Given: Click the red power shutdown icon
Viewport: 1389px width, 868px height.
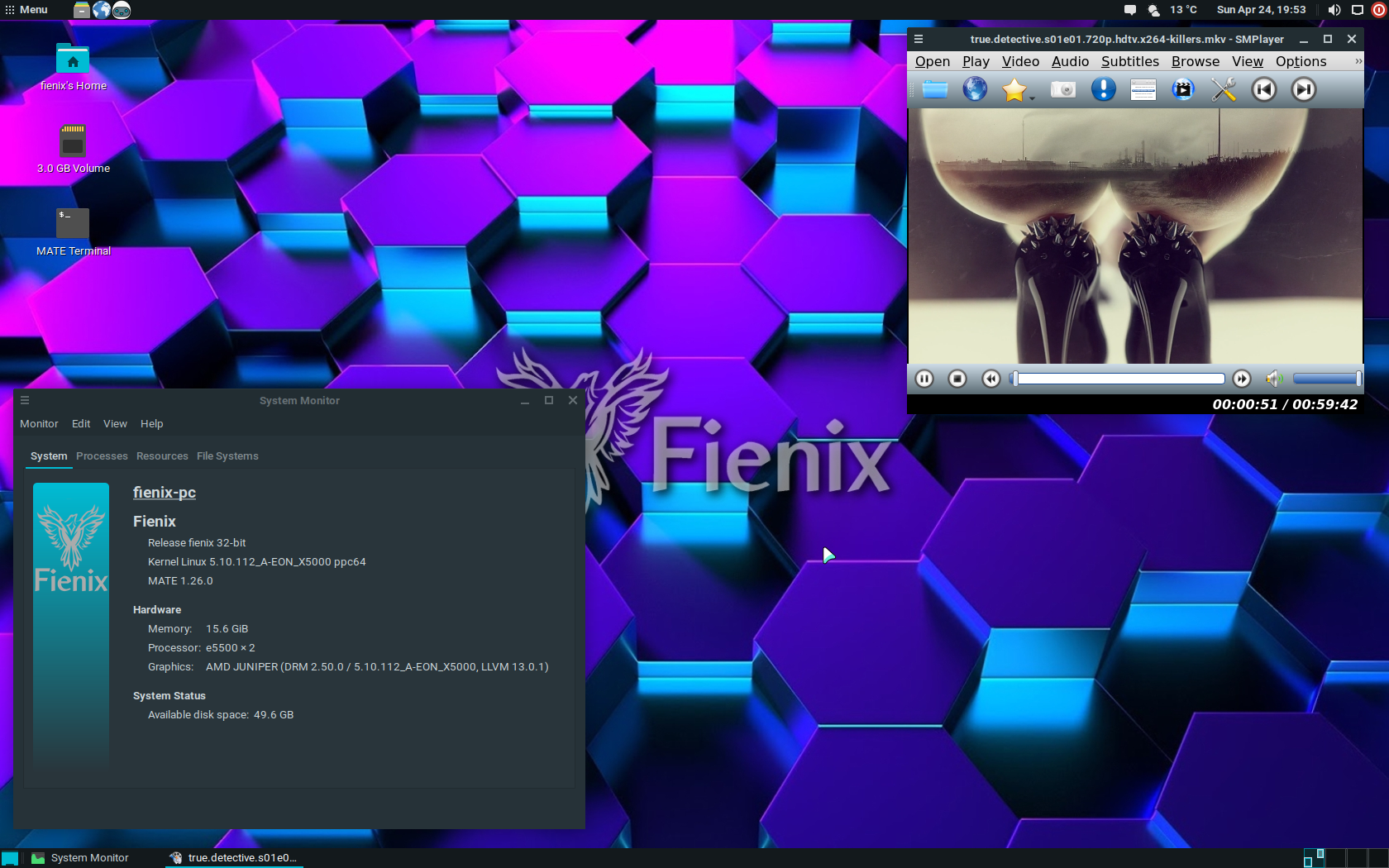Looking at the screenshot, I should coord(1379,10).
